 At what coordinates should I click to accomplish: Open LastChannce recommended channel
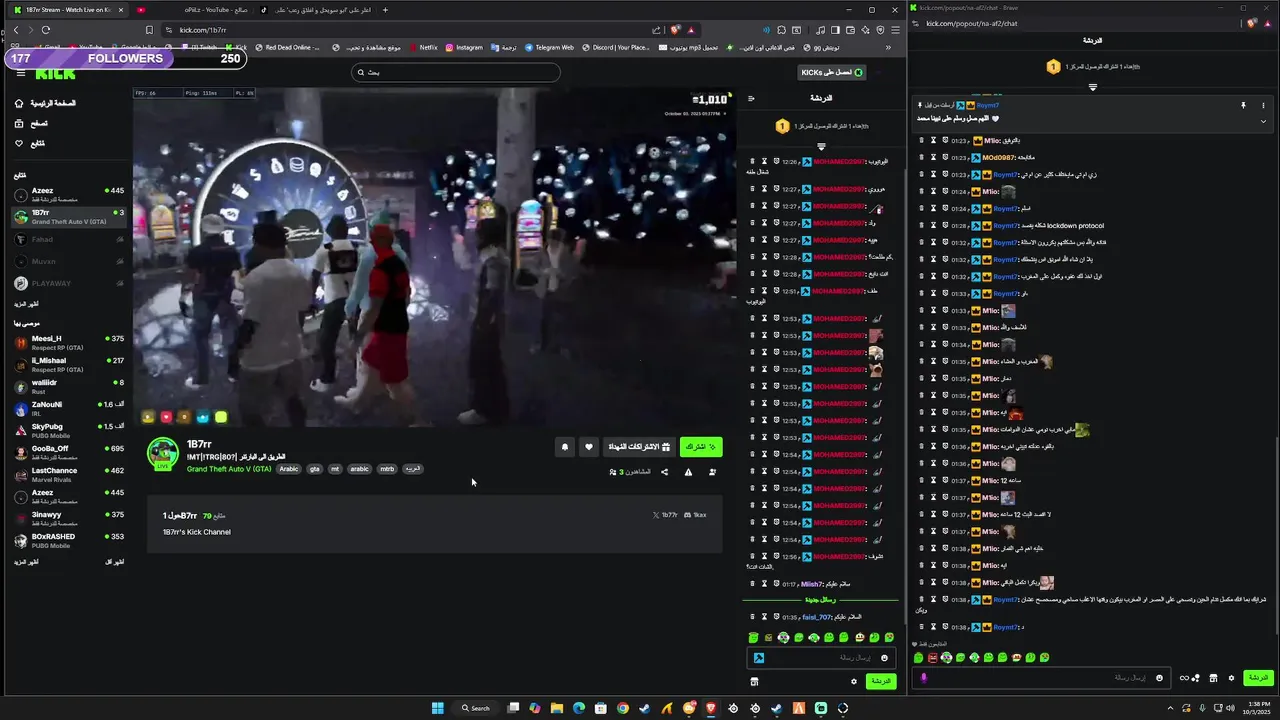coord(69,474)
